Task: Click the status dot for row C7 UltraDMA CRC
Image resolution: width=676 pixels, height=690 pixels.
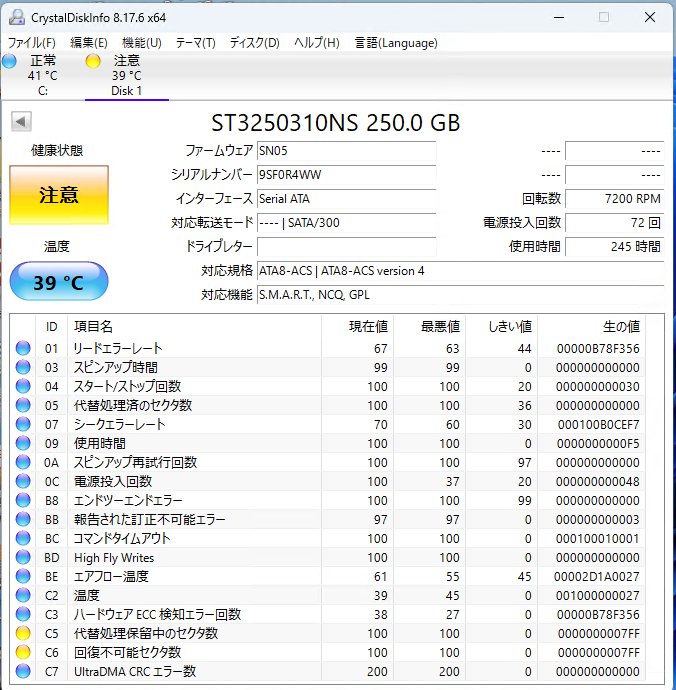Action: (23, 671)
